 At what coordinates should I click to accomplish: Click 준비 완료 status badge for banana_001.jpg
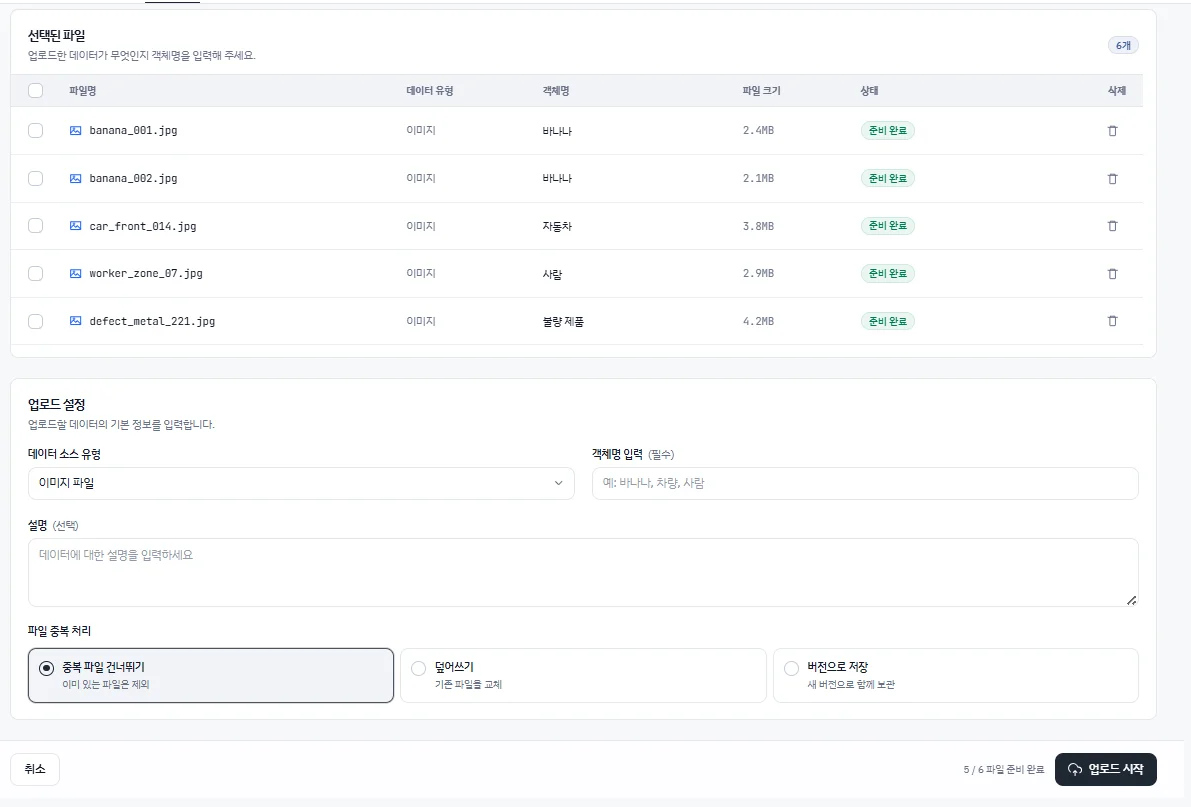[887, 131]
